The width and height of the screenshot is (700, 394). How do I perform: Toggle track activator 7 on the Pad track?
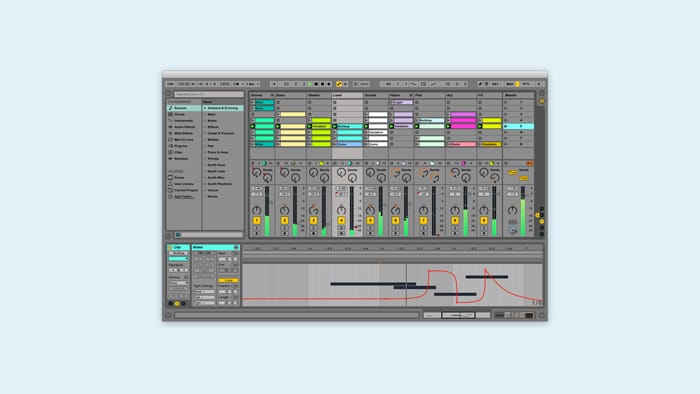[423, 220]
